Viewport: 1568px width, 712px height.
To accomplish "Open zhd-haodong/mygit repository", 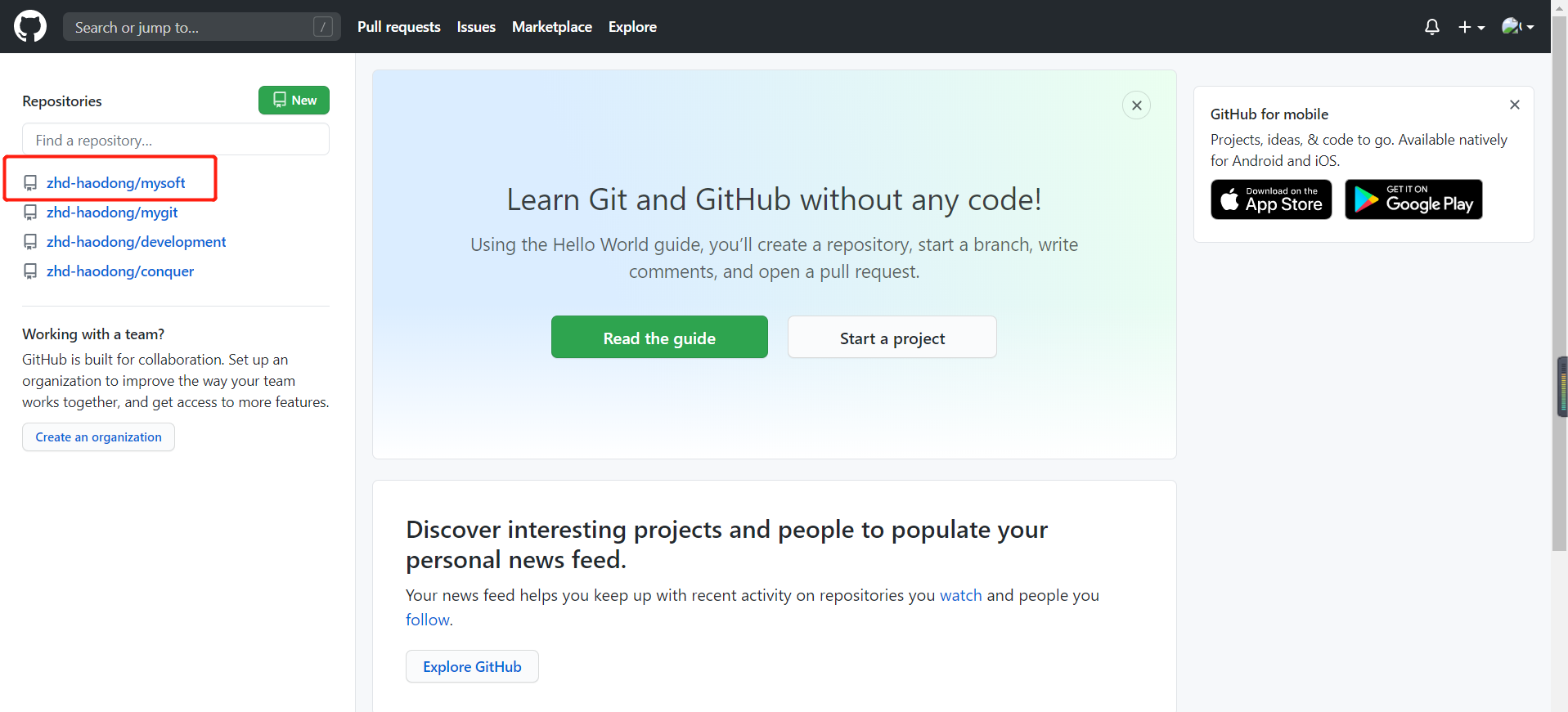I will (x=112, y=213).
